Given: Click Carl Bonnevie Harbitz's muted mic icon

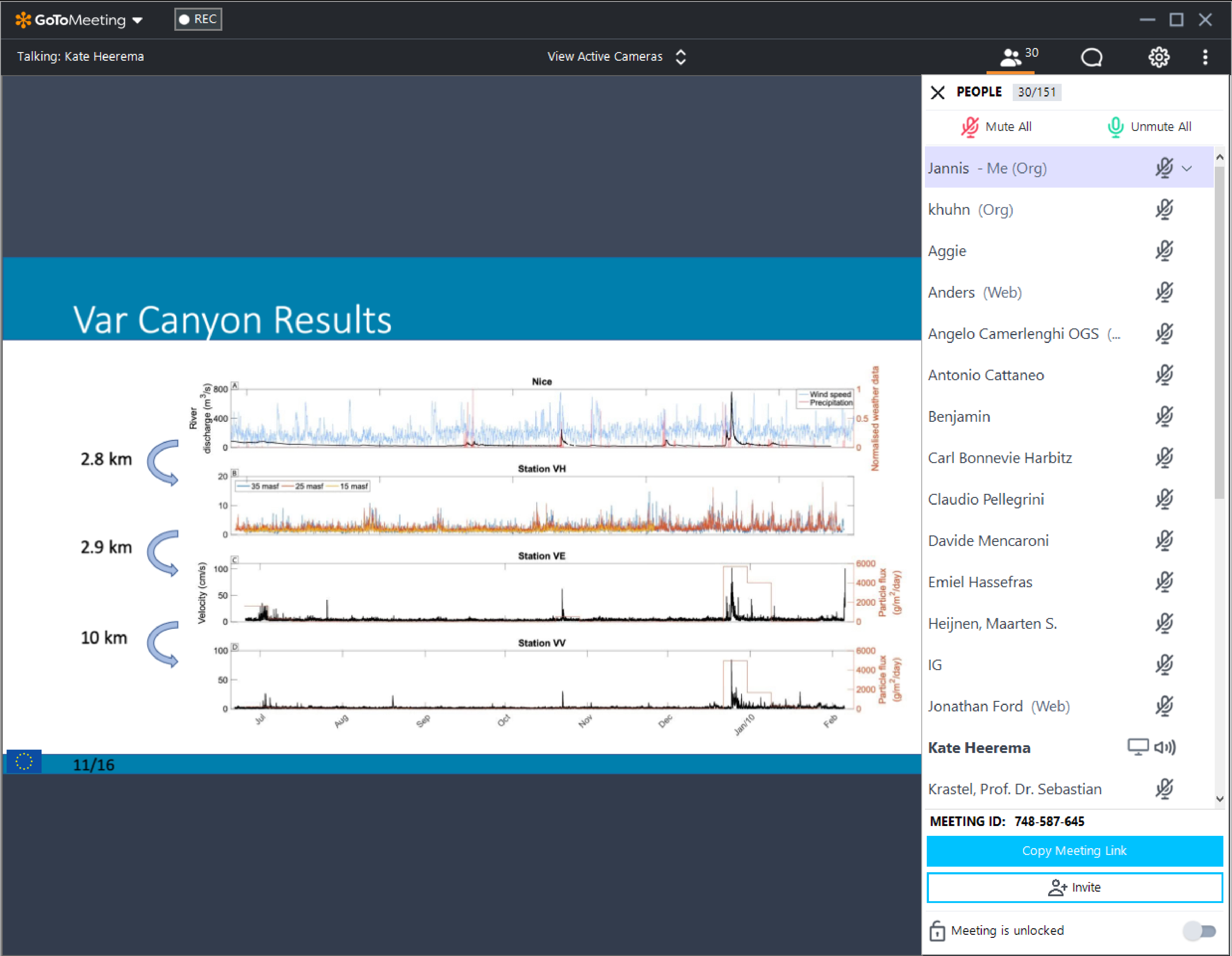Looking at the screenshot, I should [x=1164, y=458].
